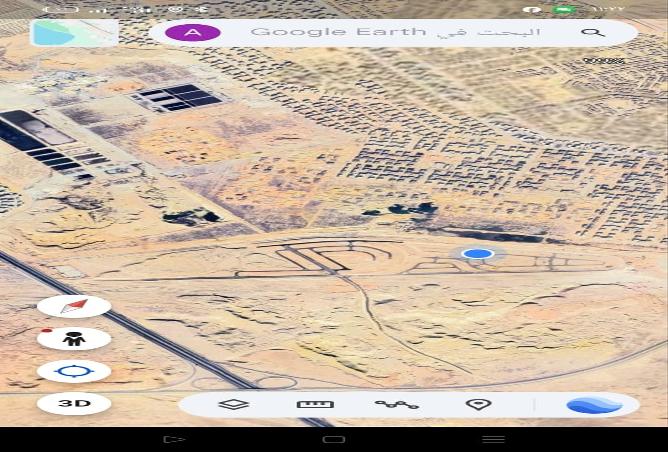Tap the compass to reset north

pyautogui.click(x=74, y=306)
